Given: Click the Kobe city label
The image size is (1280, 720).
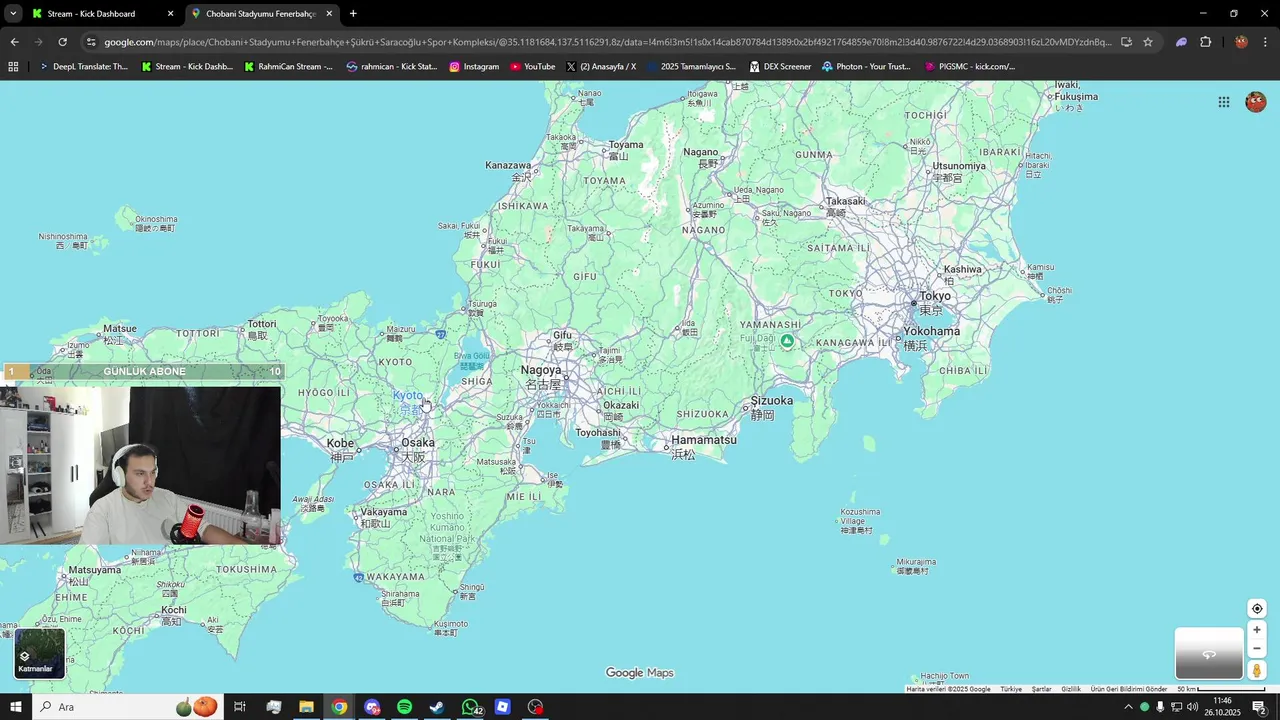Looking at the screenshot, I should pyautogui.click(x=341, y=443).
